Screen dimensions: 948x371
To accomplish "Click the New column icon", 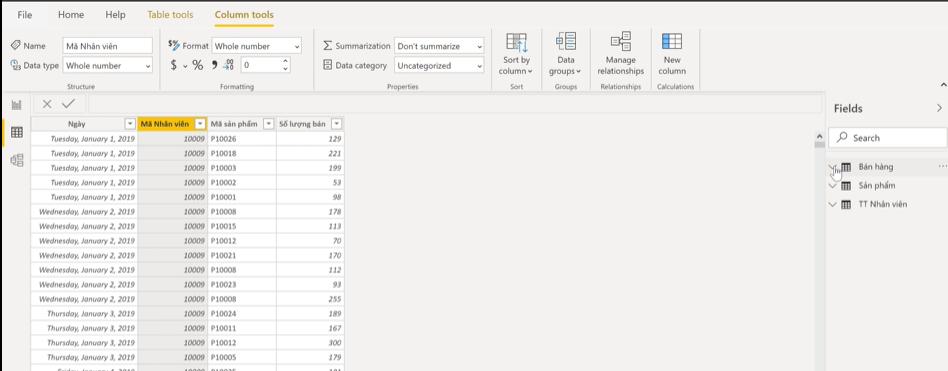I will (x=672, y=42).
